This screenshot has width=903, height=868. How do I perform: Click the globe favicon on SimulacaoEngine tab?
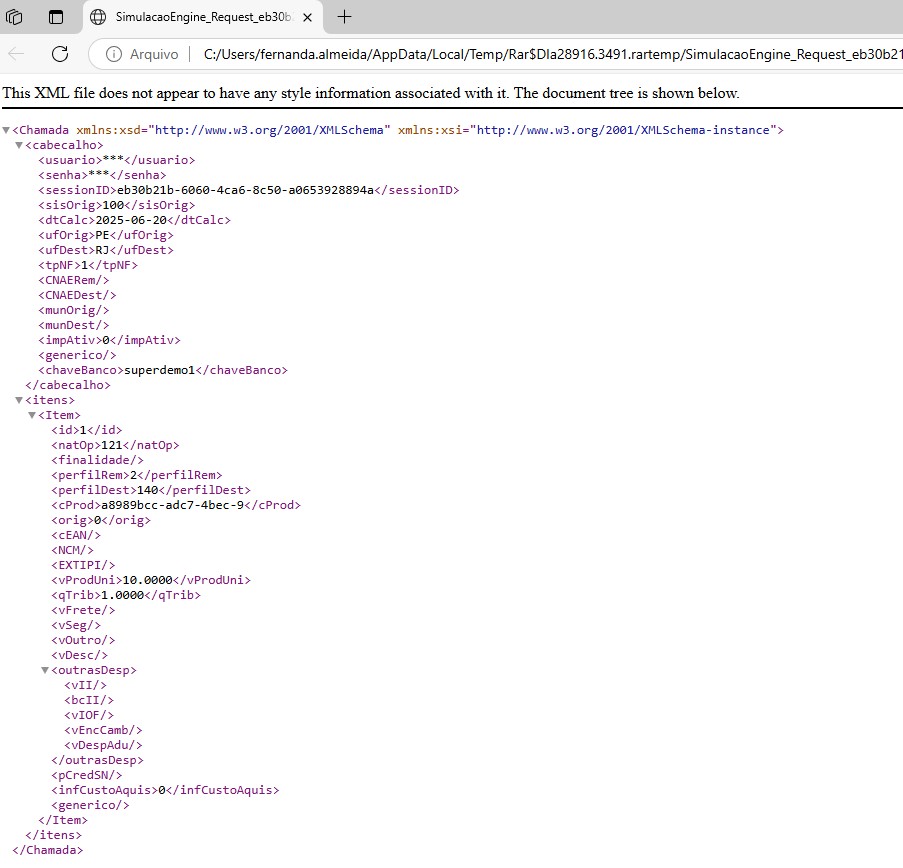pyautogui.click(x=98, y=17)
